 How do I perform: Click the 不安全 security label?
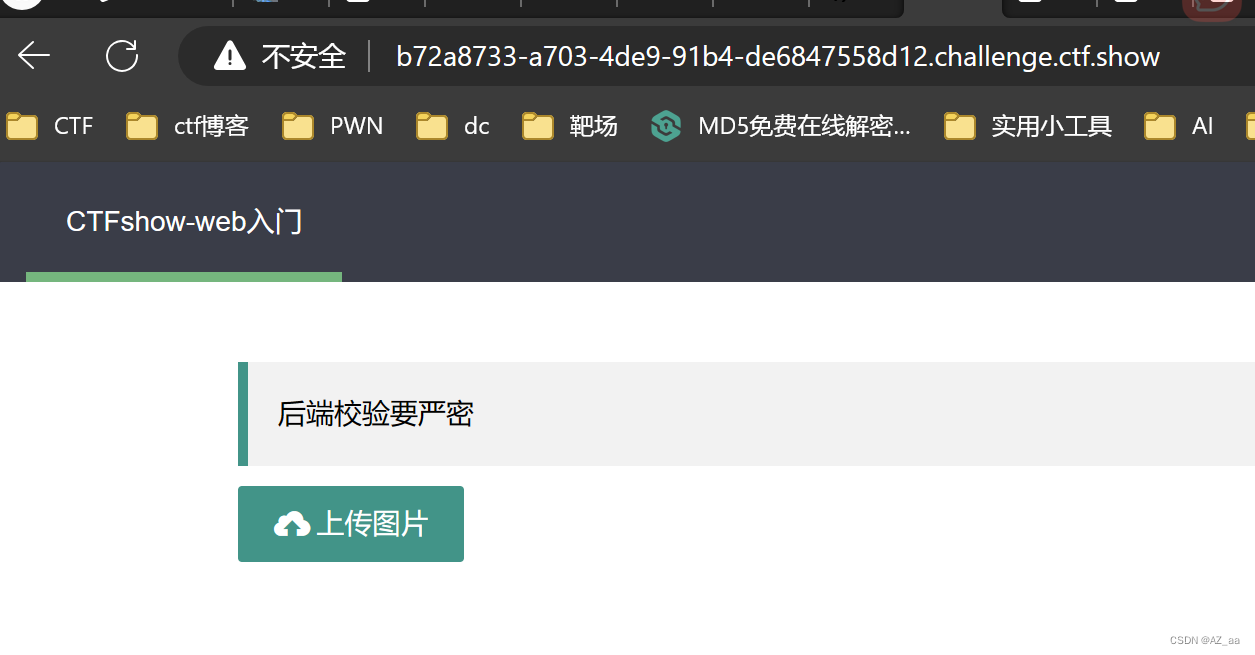click(304, 56)
